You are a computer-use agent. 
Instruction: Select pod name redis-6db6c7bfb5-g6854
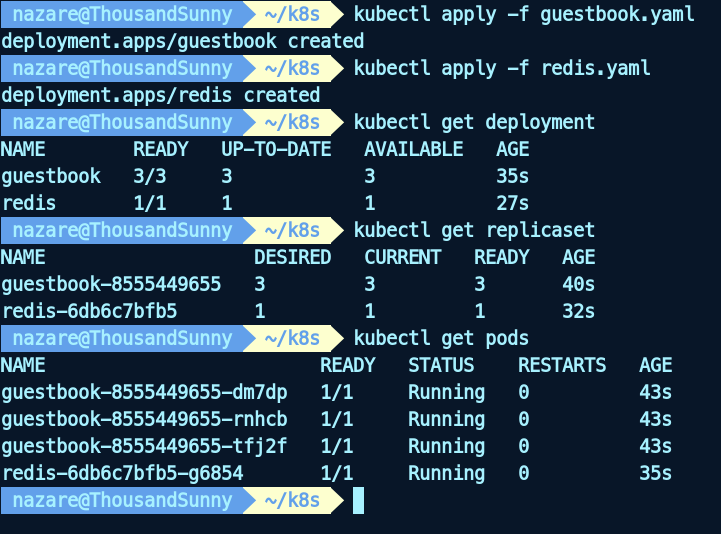[123, 473]
